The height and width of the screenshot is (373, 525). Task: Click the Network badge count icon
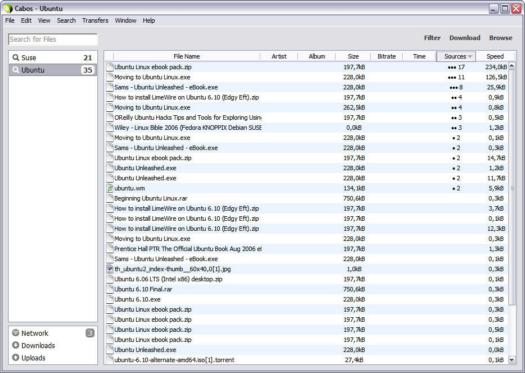(90, 333)
